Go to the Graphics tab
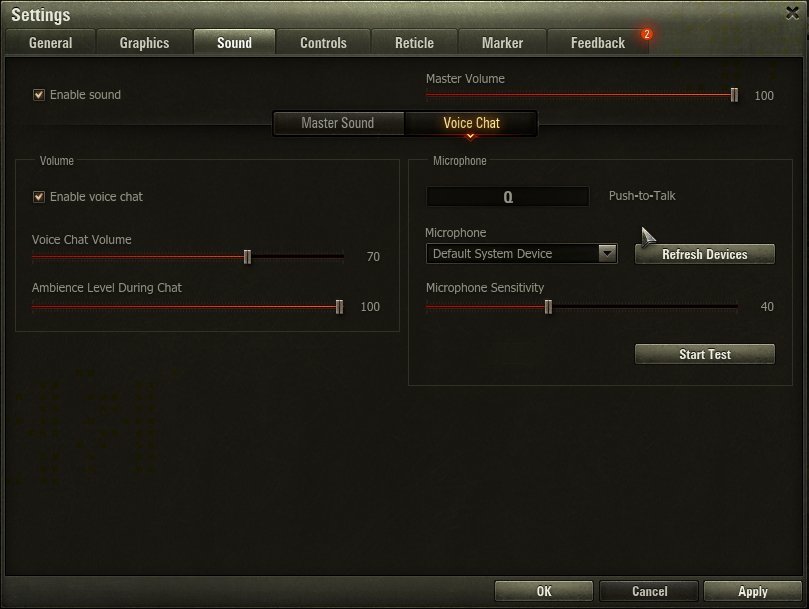Screen dimensions: 809x609 click(x=144, y=42)
